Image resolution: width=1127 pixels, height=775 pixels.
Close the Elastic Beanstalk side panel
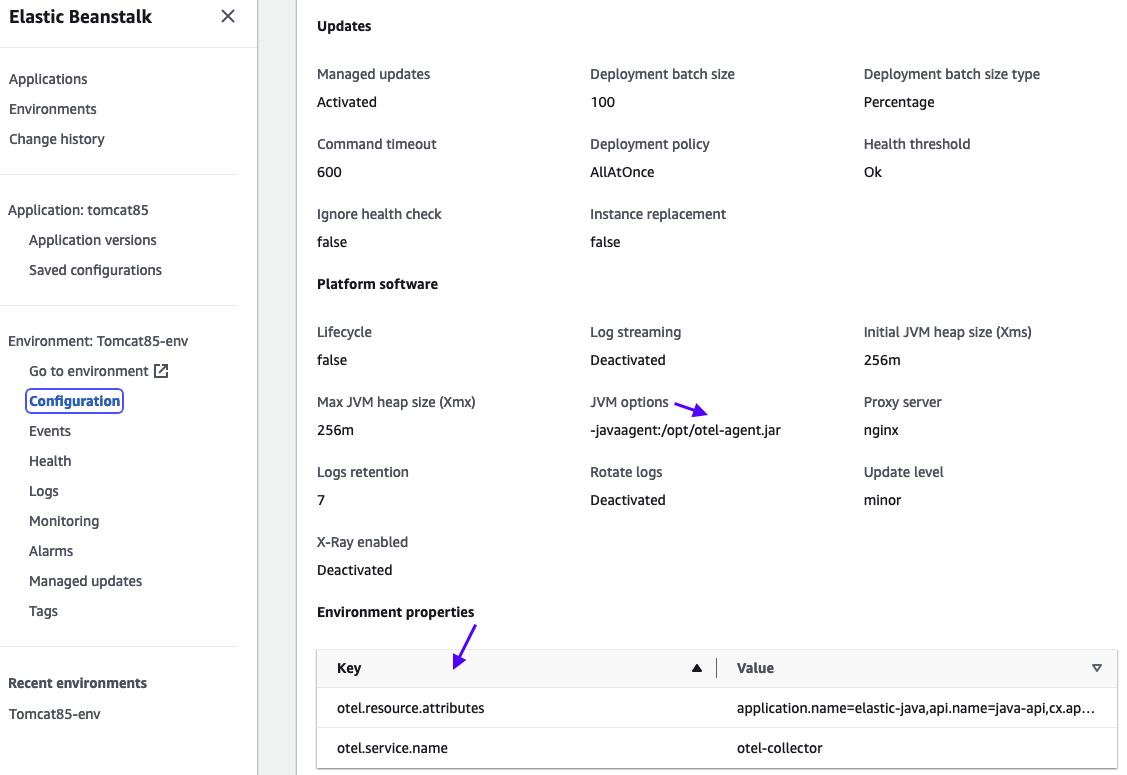(228, 16)
